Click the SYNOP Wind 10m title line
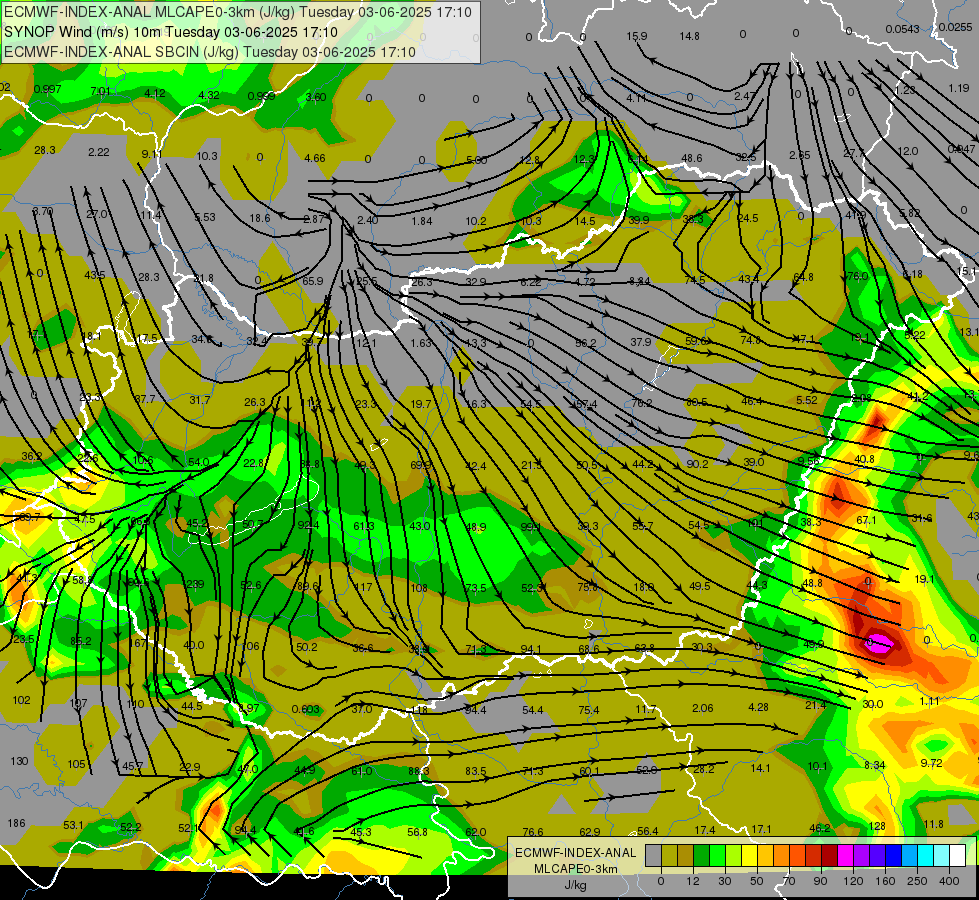979x900 pixels. pos(170,32)
